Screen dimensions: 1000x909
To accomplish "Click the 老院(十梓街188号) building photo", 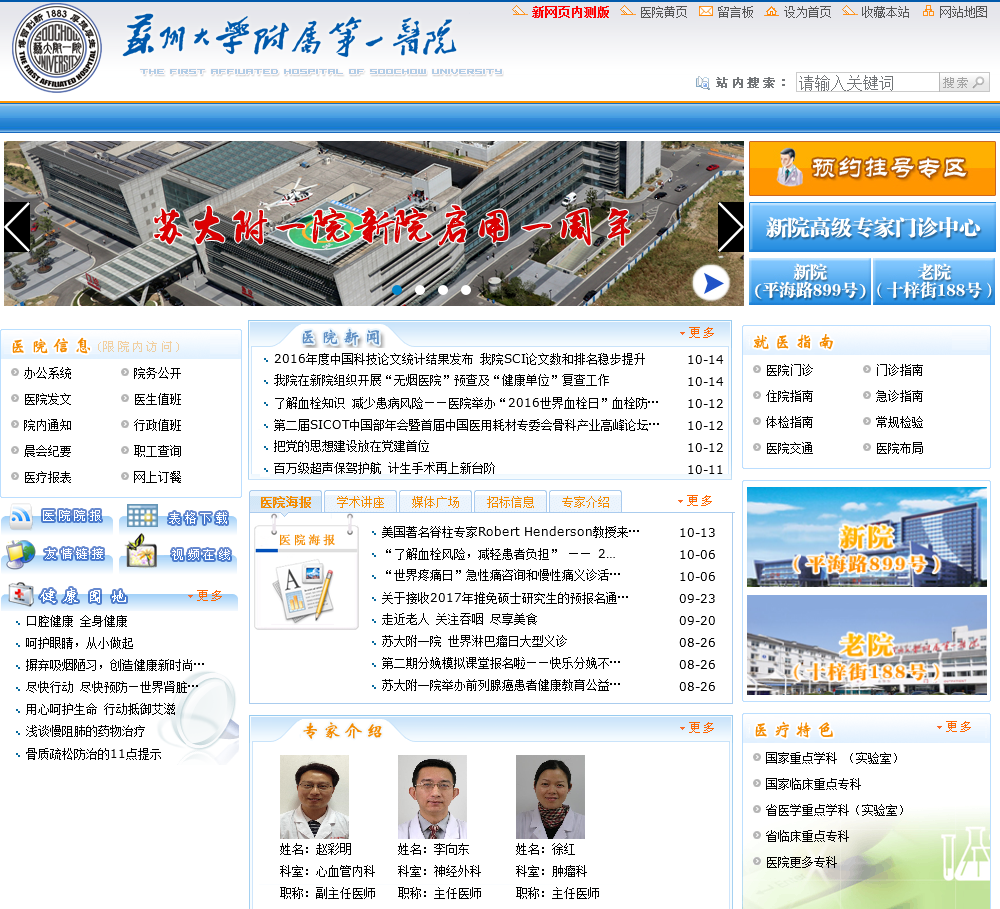I will pos(867,645).
